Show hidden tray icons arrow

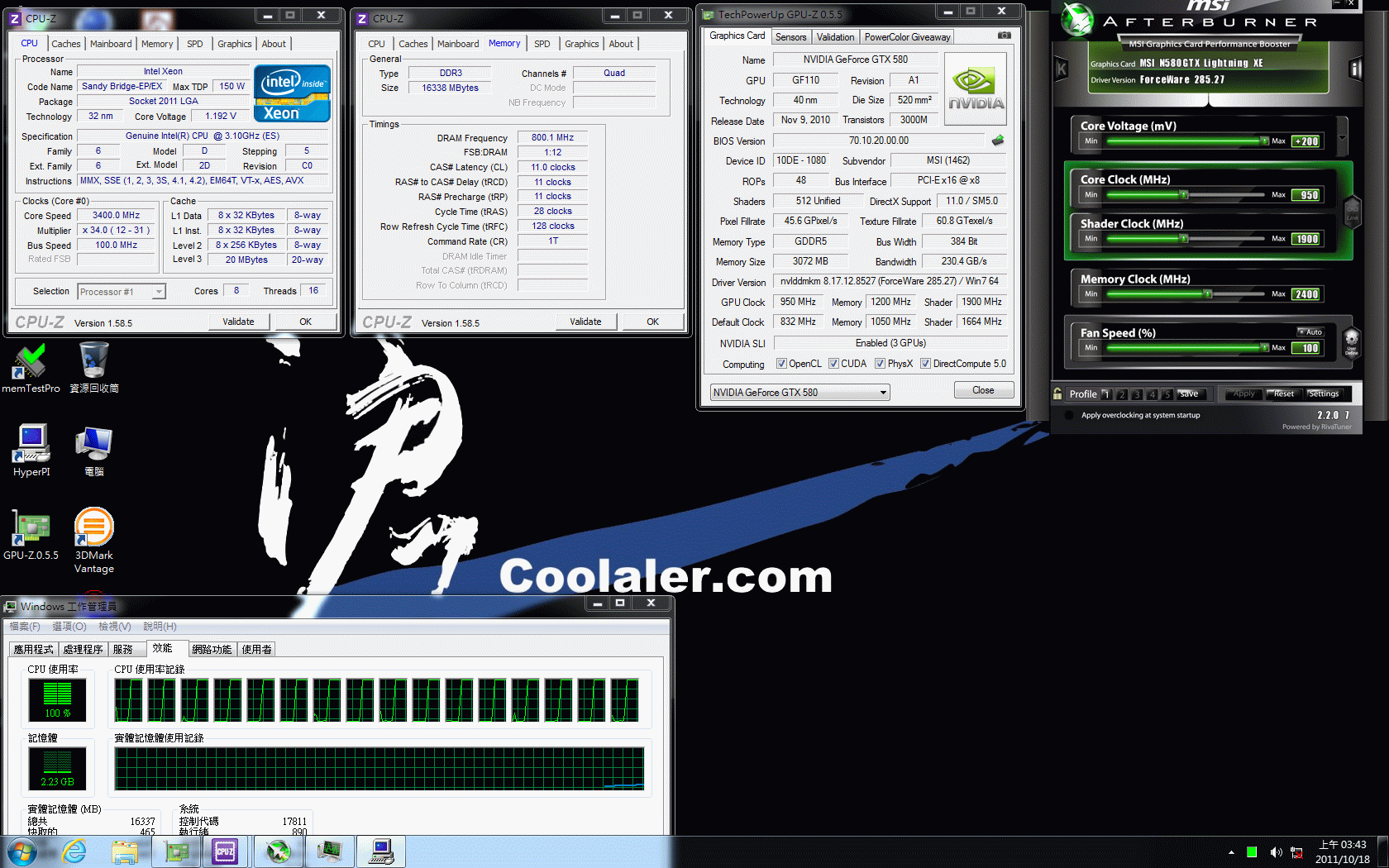(x=1231, y=852)
